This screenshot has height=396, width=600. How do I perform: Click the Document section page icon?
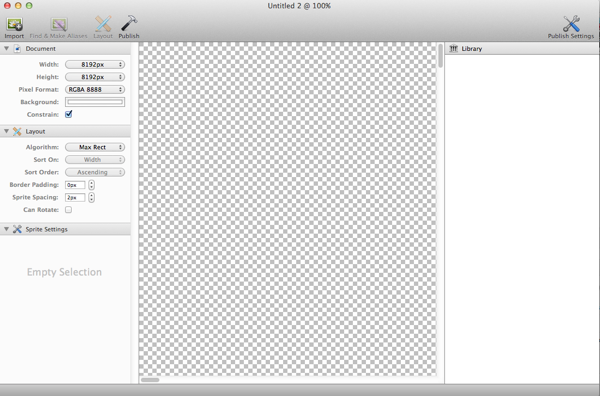coord(17,49)
